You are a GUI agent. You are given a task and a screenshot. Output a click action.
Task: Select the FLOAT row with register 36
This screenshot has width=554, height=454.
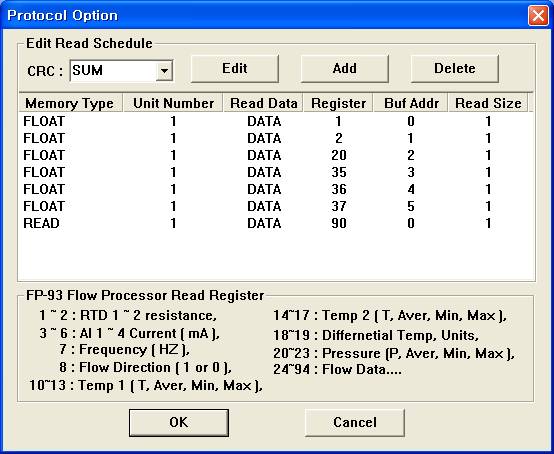[276, 189]
